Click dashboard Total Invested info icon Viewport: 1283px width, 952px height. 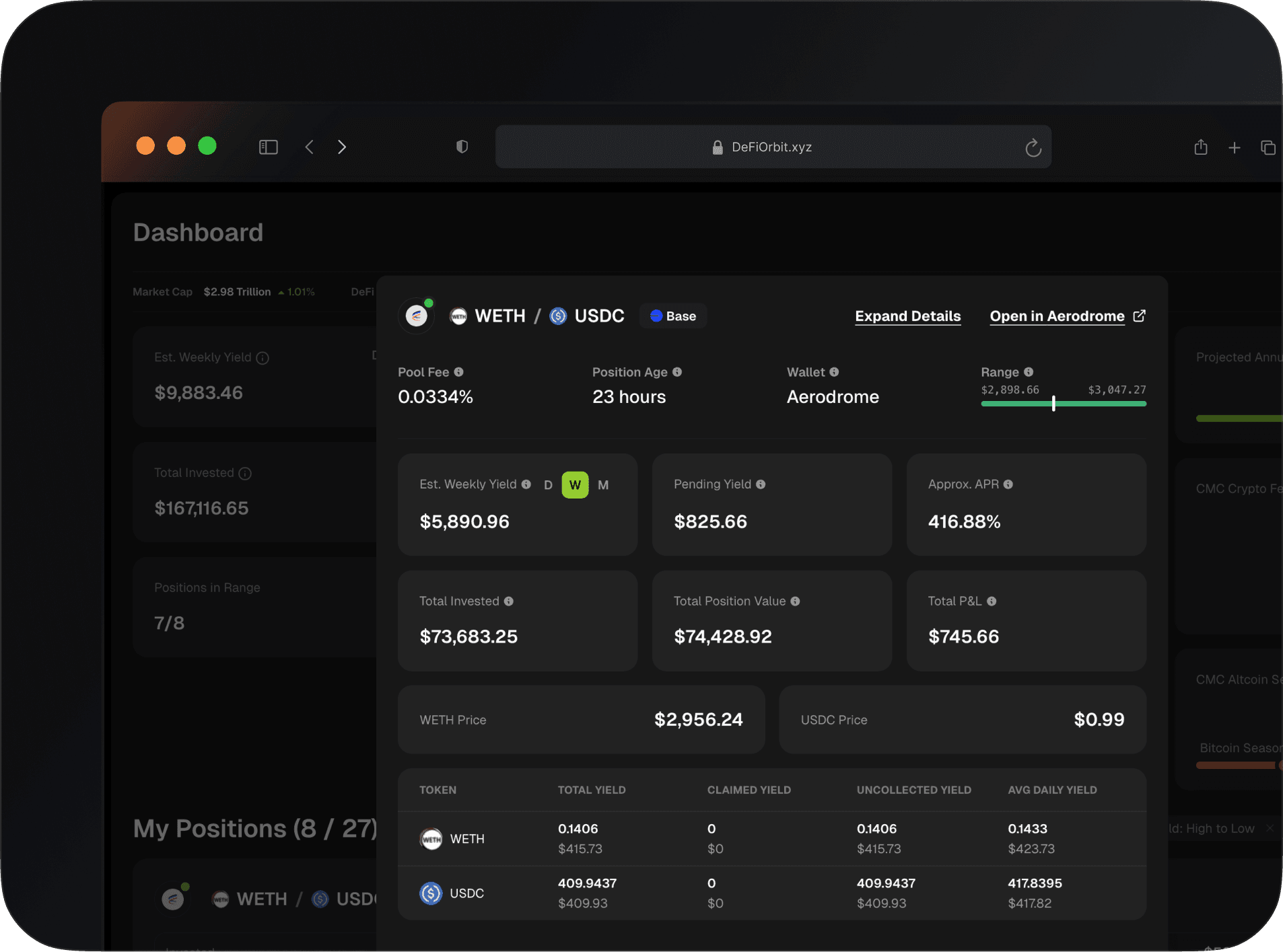tap(245, 474)
